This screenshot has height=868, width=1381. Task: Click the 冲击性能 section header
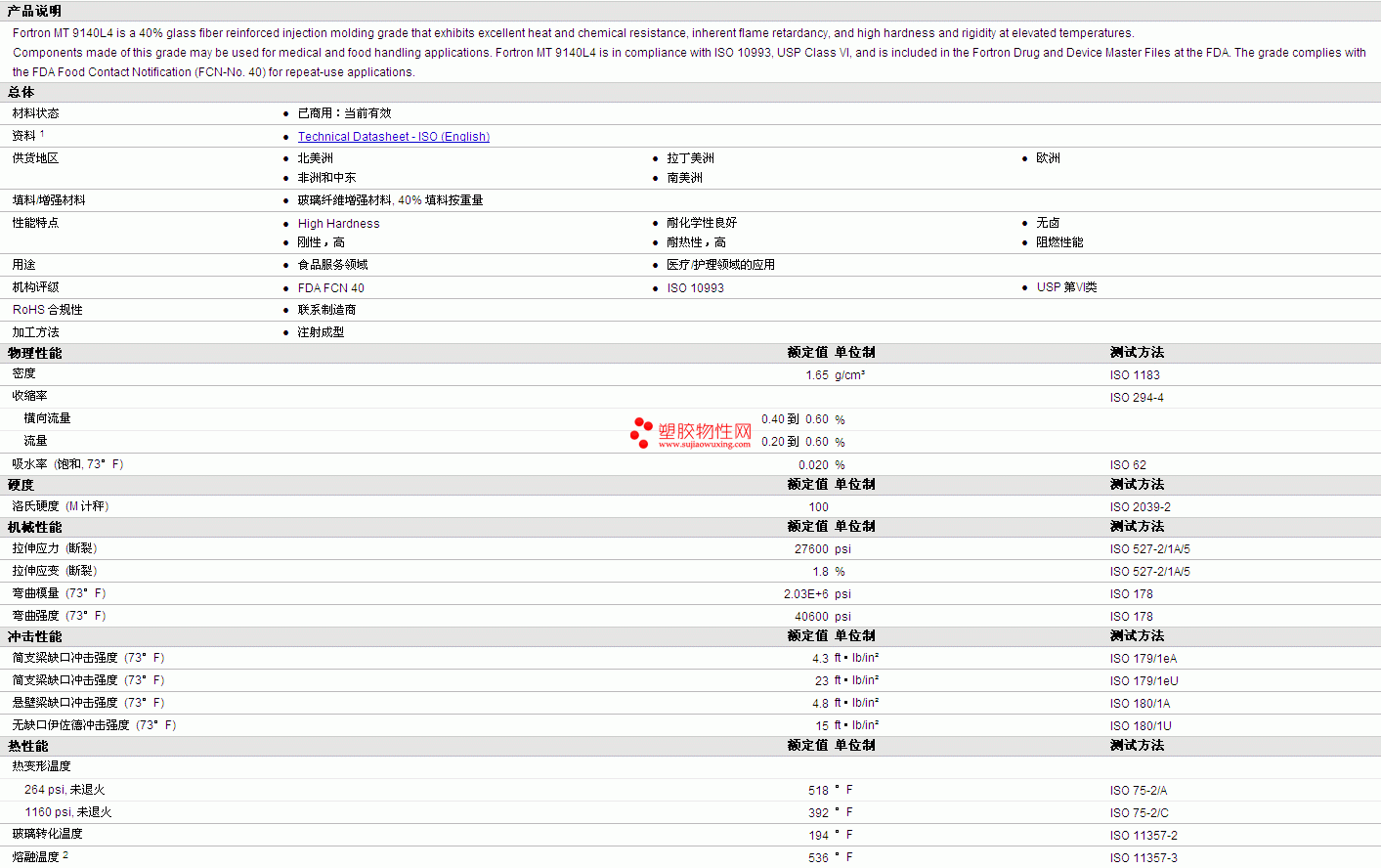click(34, 636)
